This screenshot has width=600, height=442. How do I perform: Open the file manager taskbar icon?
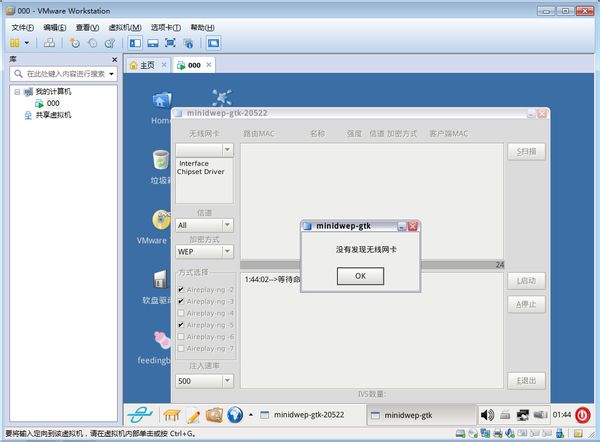click(214, 415)
